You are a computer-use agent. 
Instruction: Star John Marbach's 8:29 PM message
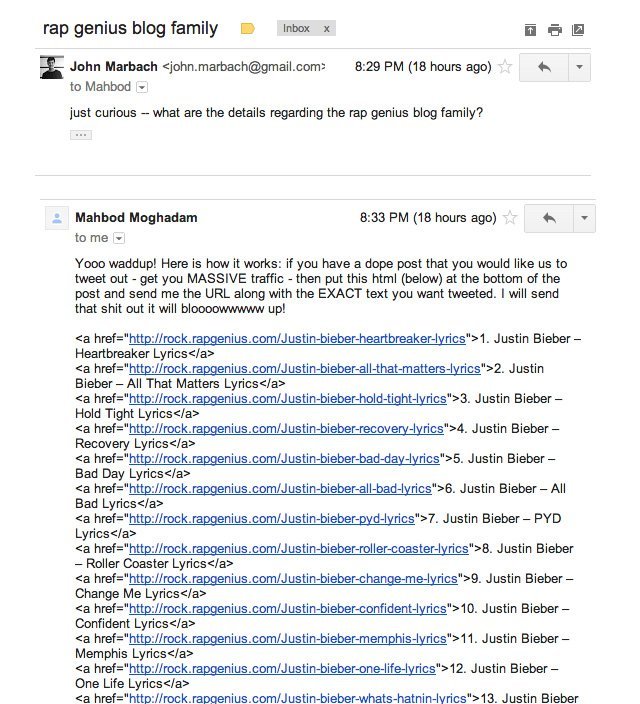505,67
